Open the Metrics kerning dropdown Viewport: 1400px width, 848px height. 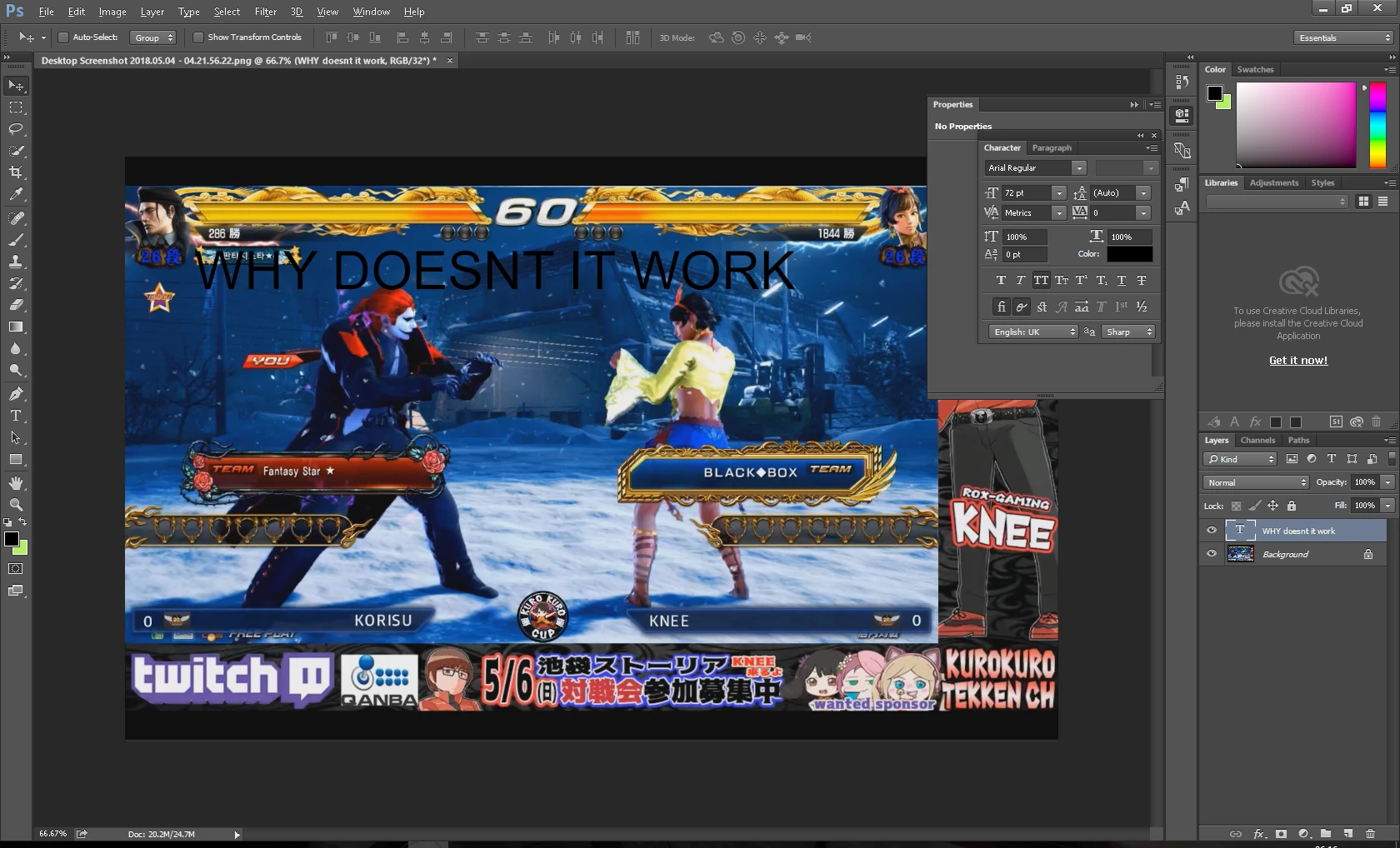tap(1059, 213)
